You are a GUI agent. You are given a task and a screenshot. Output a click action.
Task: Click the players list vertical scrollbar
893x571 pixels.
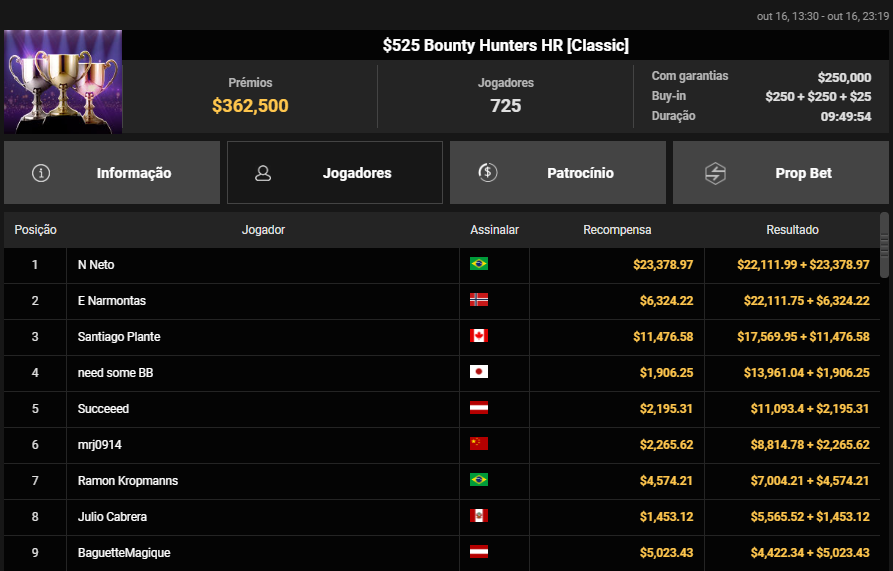coord(884,245)
